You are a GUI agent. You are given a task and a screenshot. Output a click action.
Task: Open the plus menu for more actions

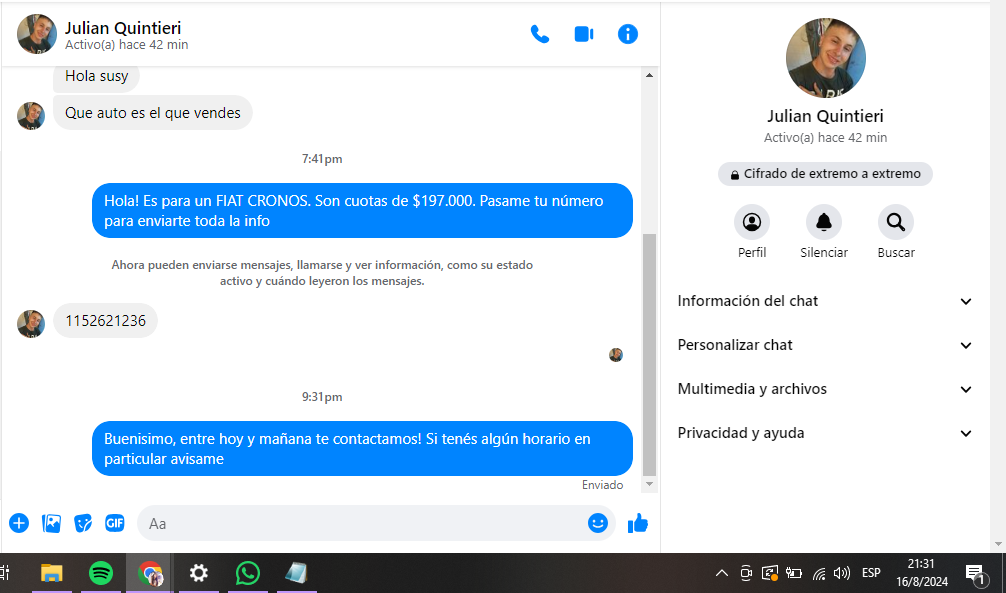pos(19,523)
